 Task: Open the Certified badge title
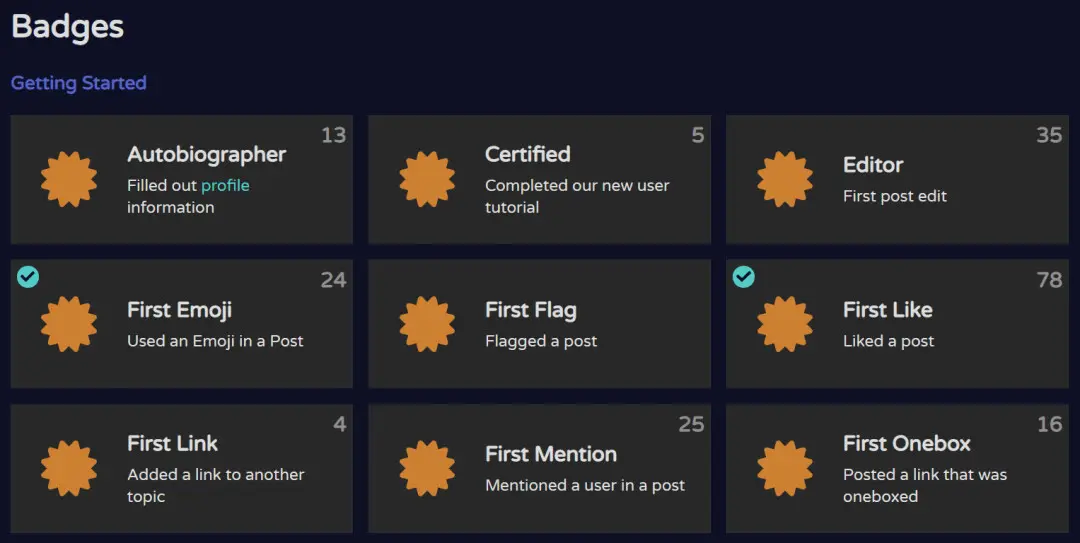(x=528, y=154)
